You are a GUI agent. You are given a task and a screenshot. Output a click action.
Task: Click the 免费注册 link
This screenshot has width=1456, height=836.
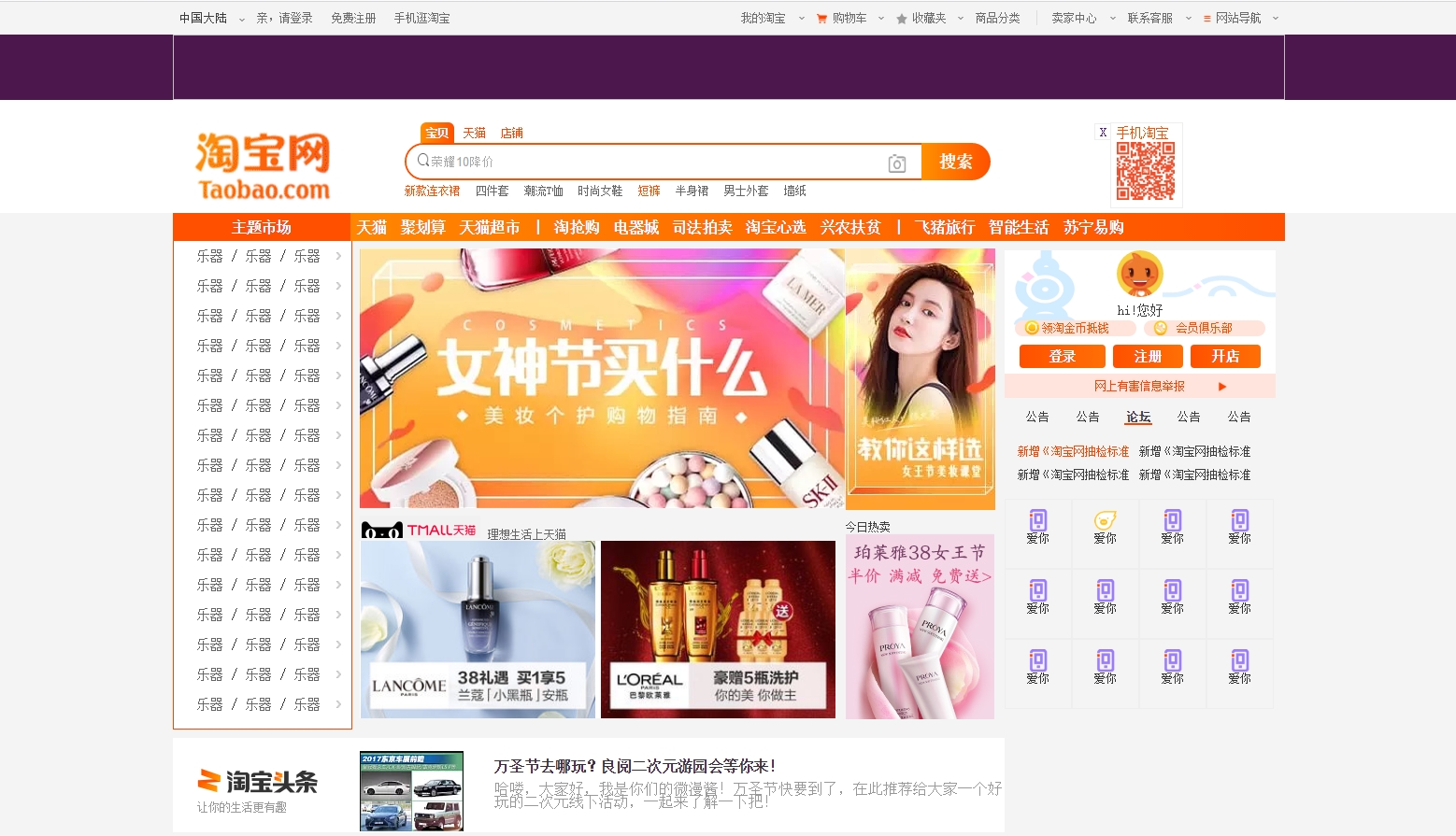tap(353, 19)
